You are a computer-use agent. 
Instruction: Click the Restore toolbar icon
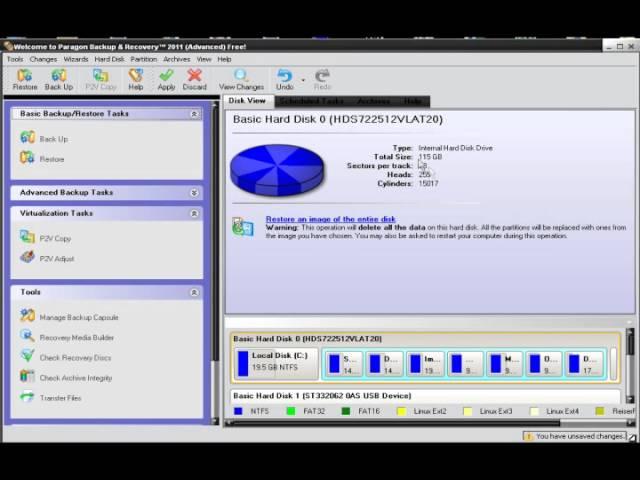coord(25,79)
